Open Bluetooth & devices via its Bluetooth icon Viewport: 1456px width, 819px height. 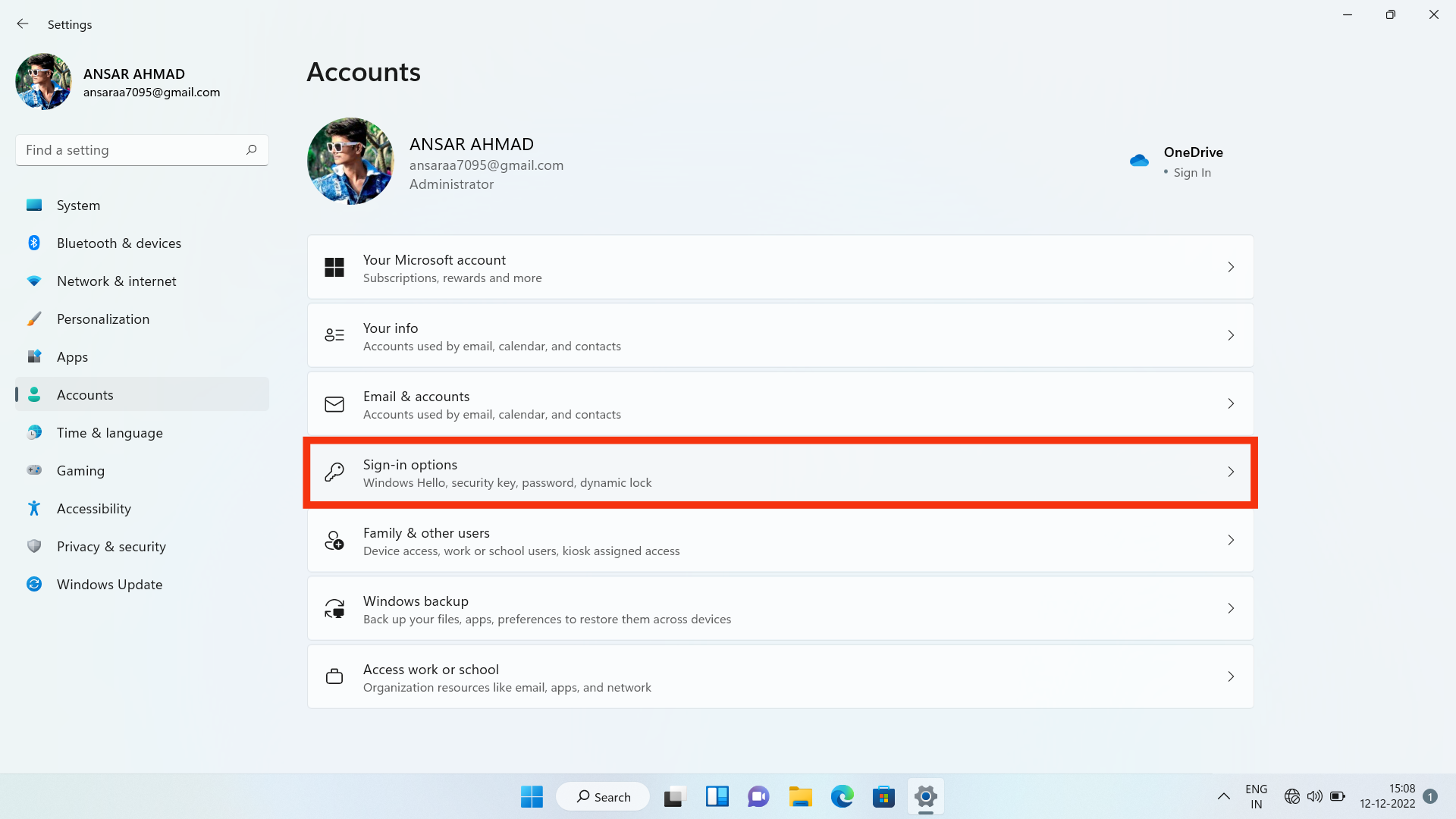point(33,243)
